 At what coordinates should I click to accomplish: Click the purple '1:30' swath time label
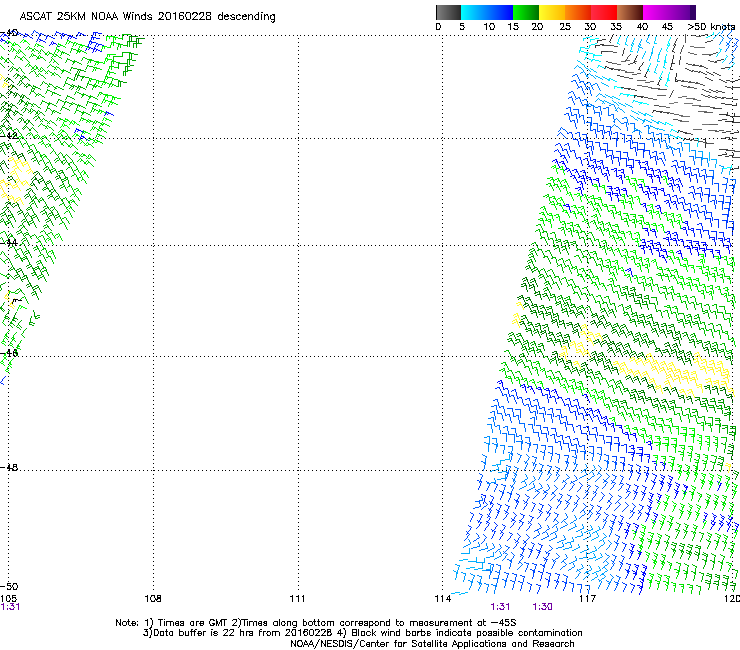coord(542,607)
